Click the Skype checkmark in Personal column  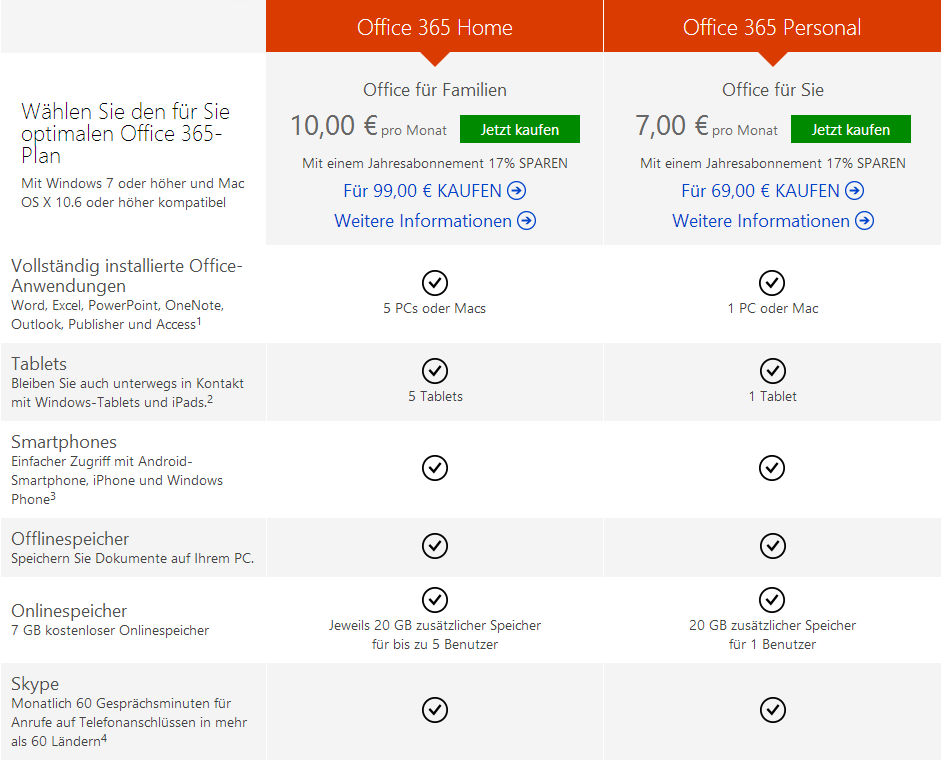click(x=772, y=710)
